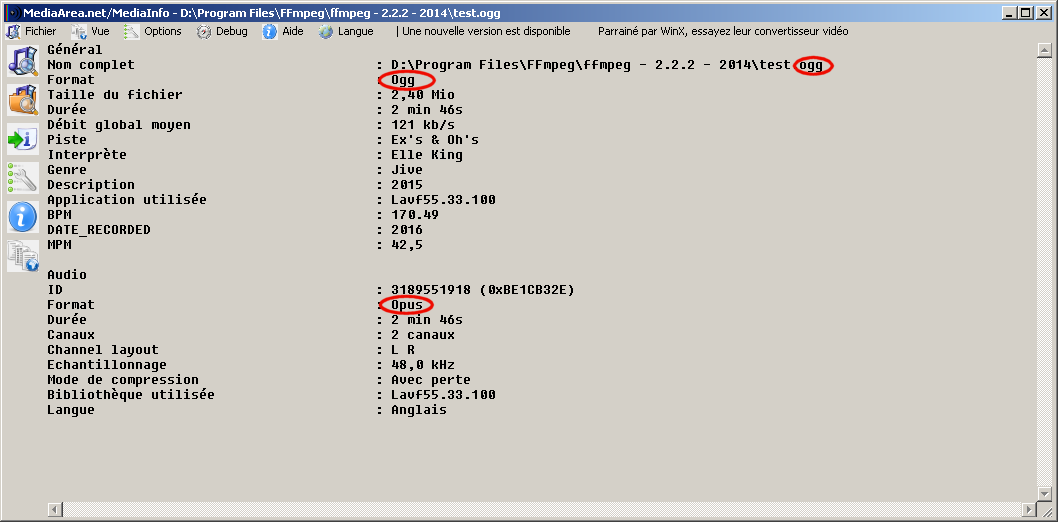
Task: Open the Vue menu
Action: tap(90, 31)
